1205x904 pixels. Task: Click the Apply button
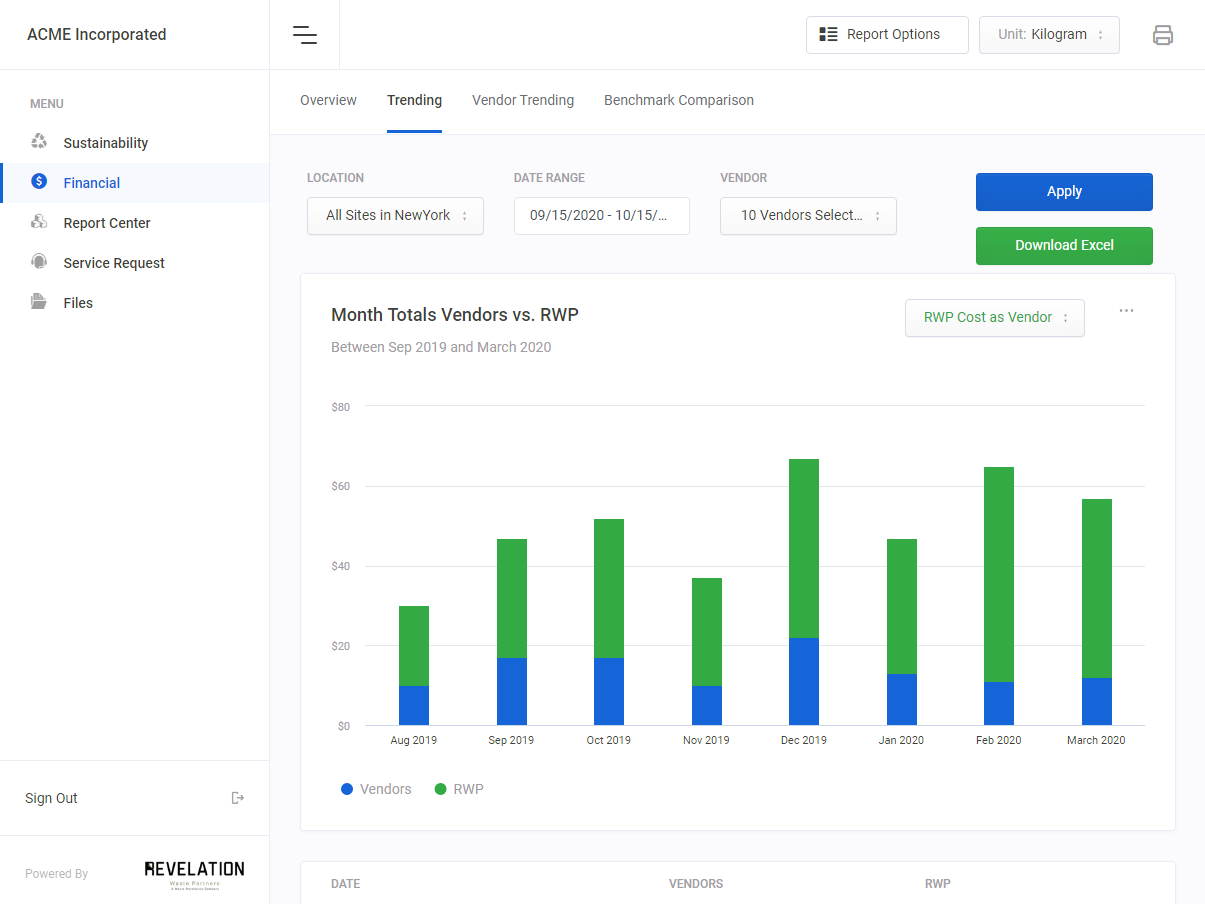tap(1064, 192)
